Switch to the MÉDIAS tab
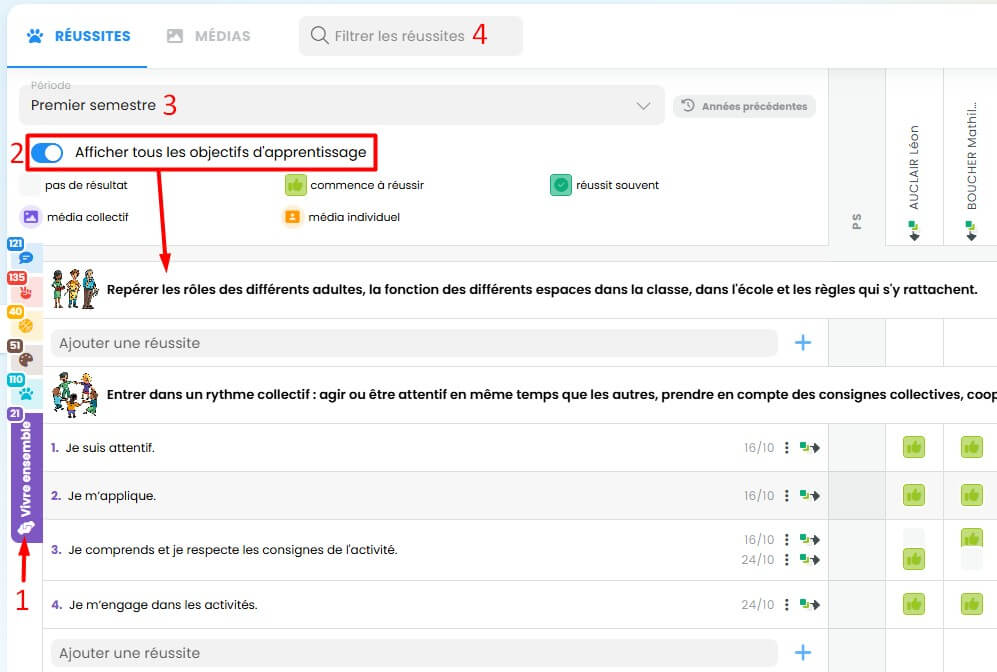Viewport: 997px width, 672px height. click(x=209, y=36)
